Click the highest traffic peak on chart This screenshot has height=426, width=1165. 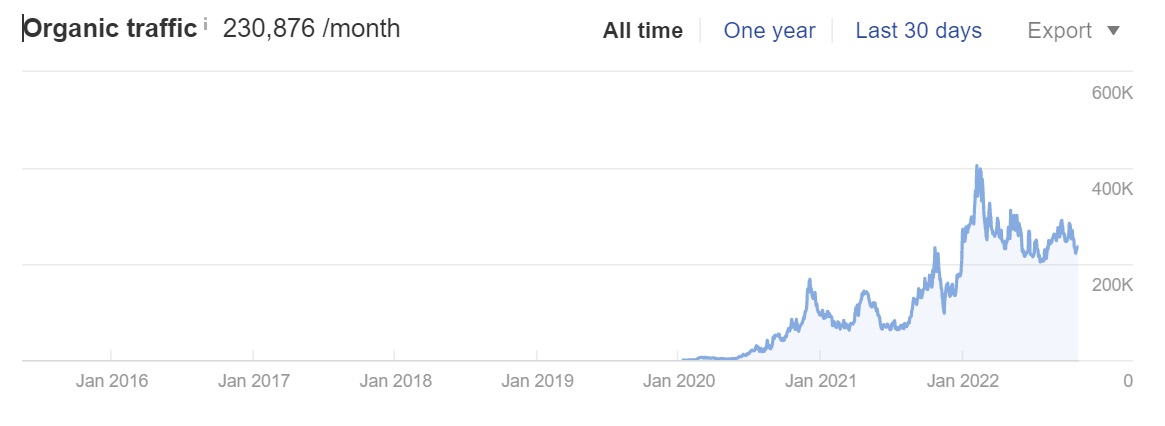[x=977, y=167]
